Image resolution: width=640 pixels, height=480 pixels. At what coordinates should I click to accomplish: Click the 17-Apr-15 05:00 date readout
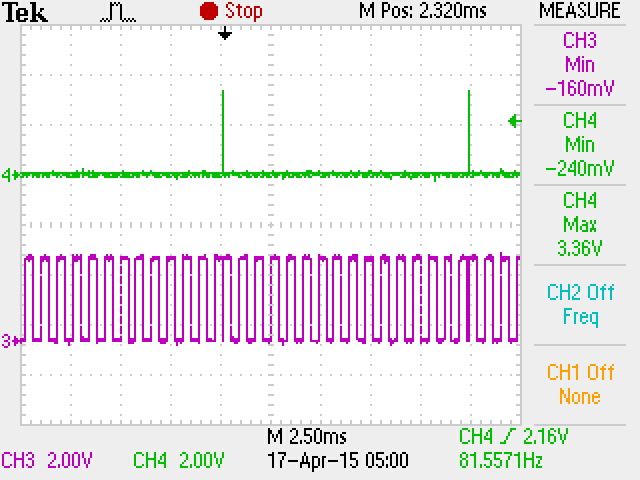point(338,460)
